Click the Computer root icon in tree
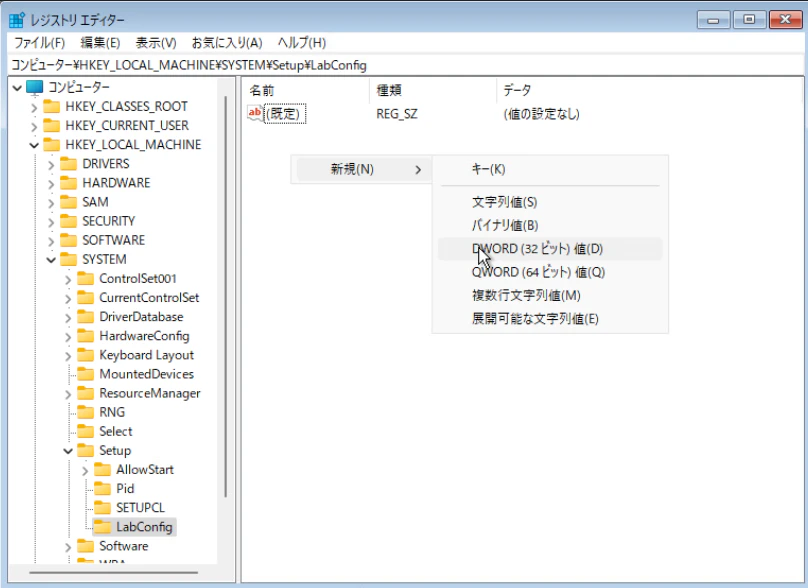The image size is (808, 588). [x=35, y=87]
